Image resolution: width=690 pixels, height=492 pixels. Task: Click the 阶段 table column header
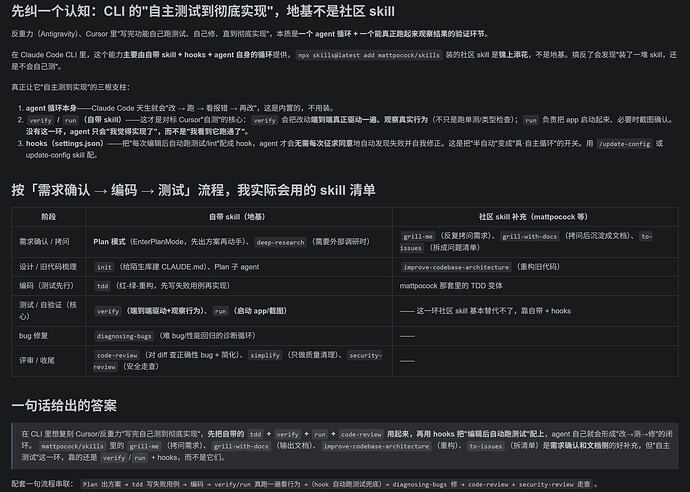[48, 217]
